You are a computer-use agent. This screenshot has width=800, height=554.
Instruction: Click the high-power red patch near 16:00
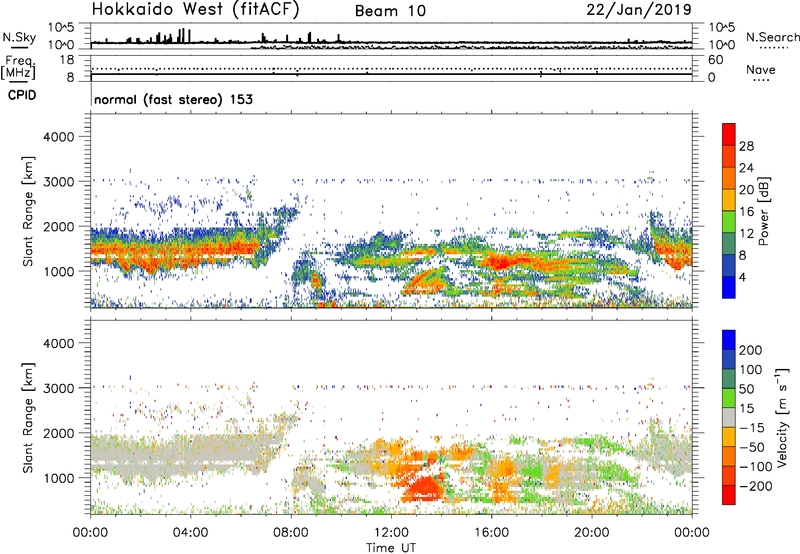[x=503, y=263]
